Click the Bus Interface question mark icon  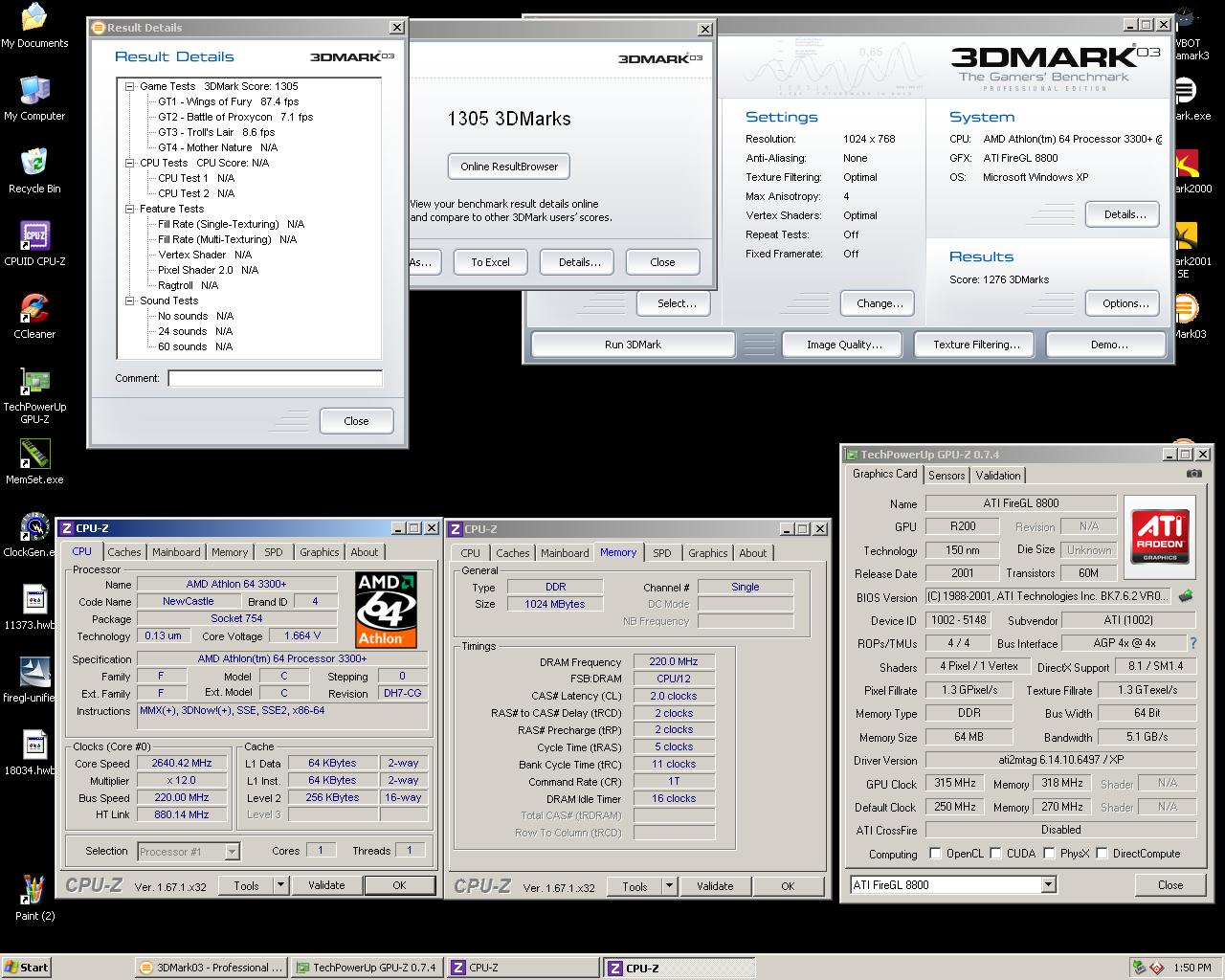(x=1192, y=643)
